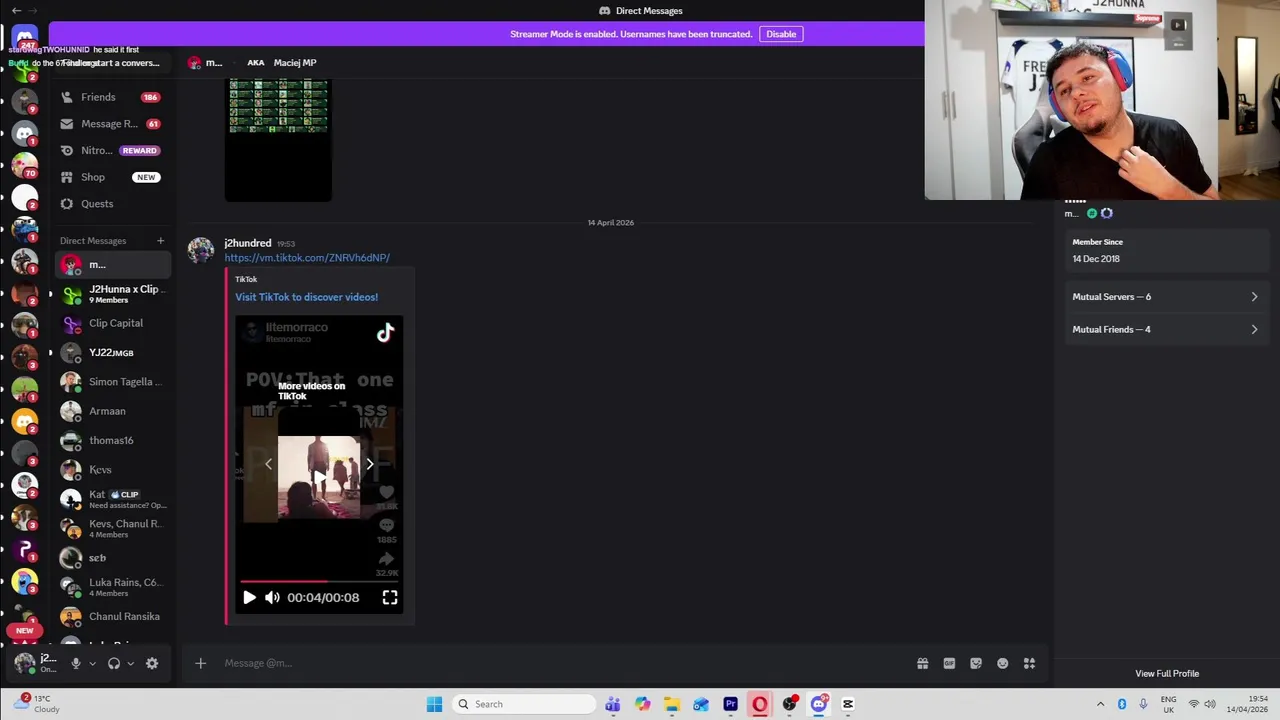Go to the previous TikTok carousel video
This screenshot has height=720, width=1280.
(x=268, y=464)
